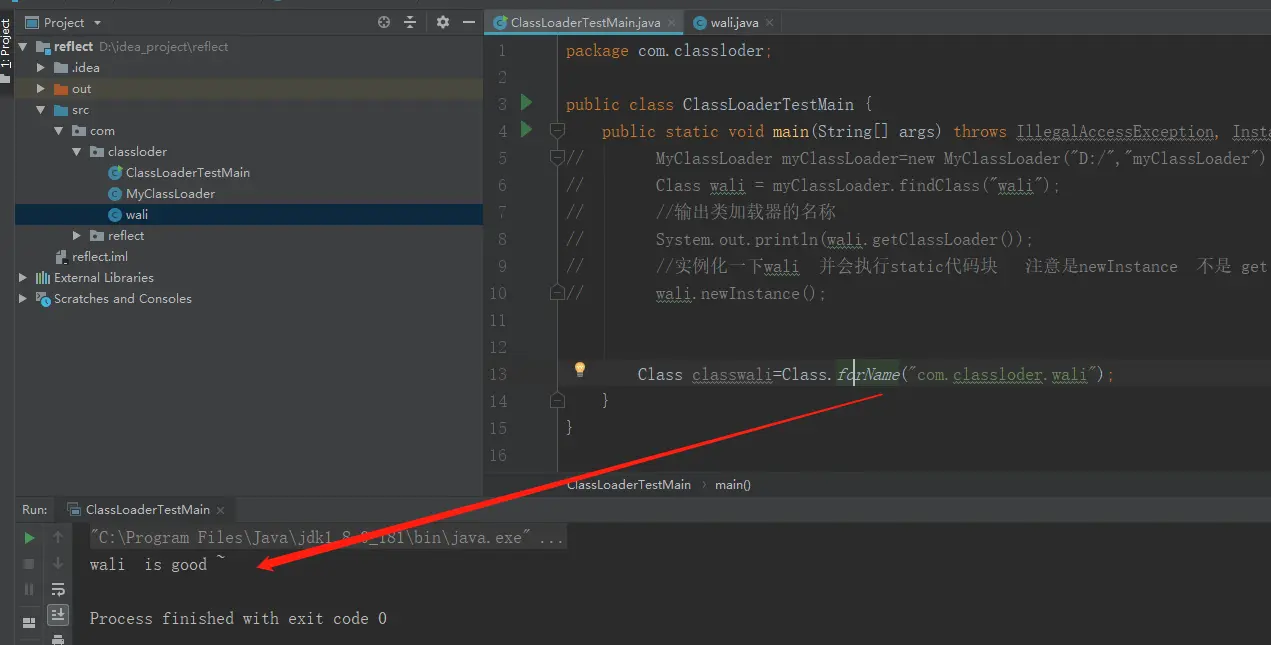Fold main method at line 4 marker
Viewport: 1271px width, 645px height.
[x=557, y=130]
